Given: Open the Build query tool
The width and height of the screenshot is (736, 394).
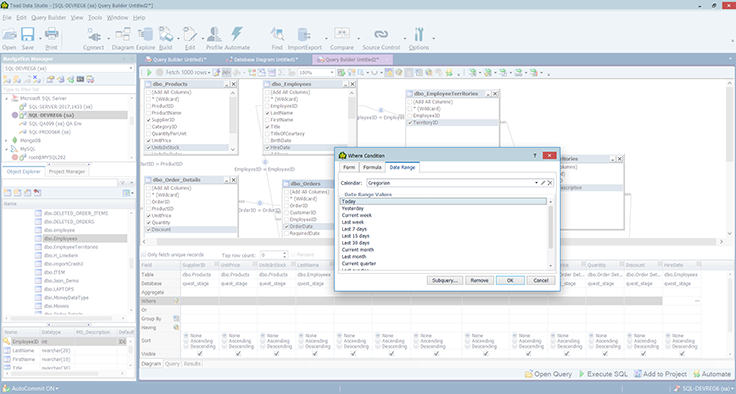Looking at the screenshot, I should (165, 38).
